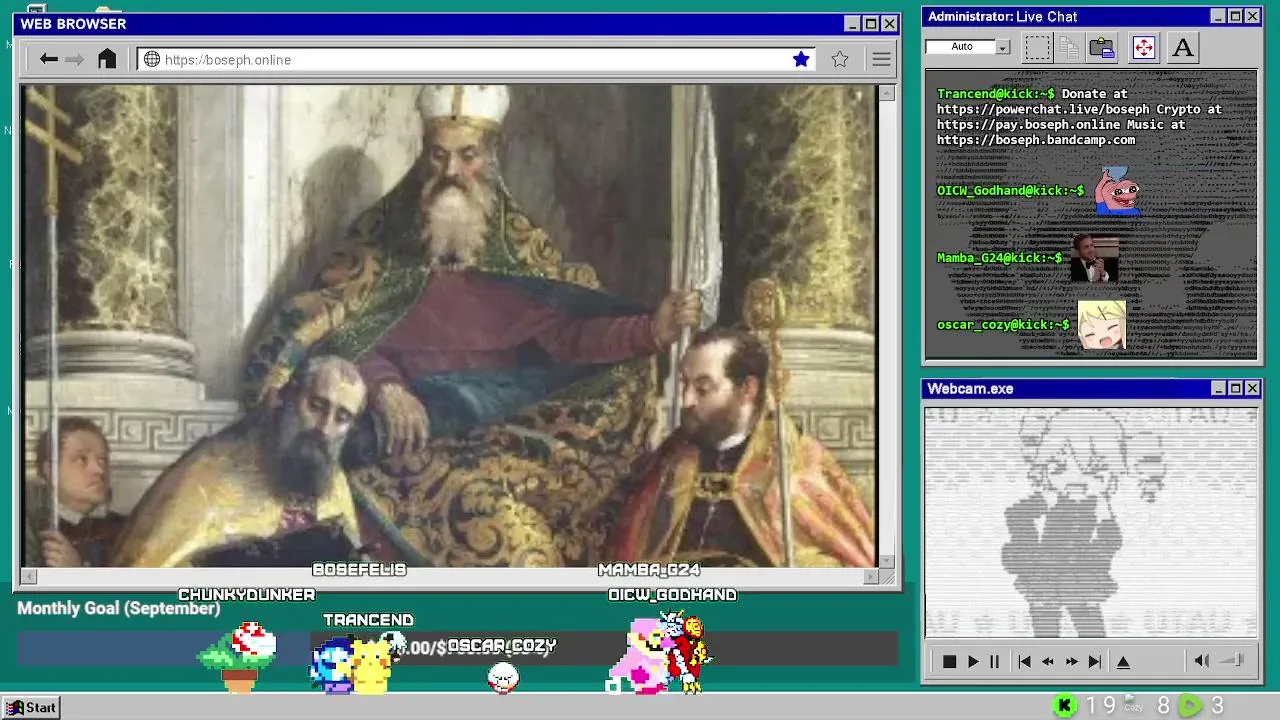Click the painting in the web browser
Image resolution: width=1280 pixels, height=720 pixels.
448,326
